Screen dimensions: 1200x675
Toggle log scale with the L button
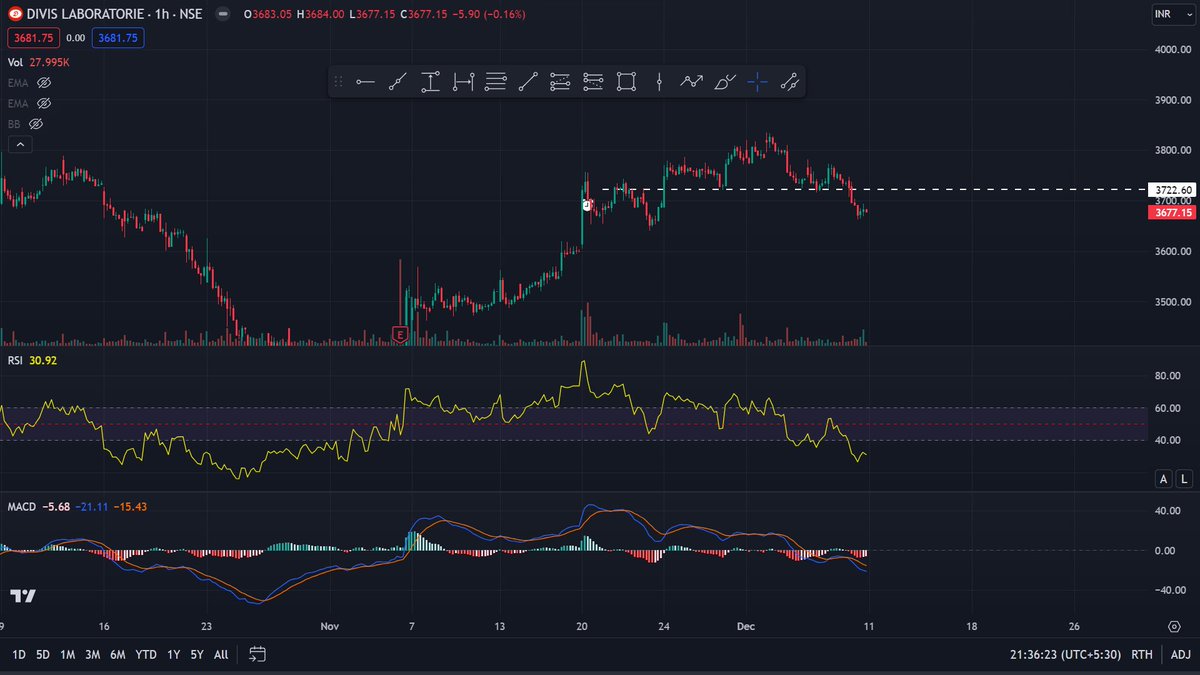point(1183,480)
